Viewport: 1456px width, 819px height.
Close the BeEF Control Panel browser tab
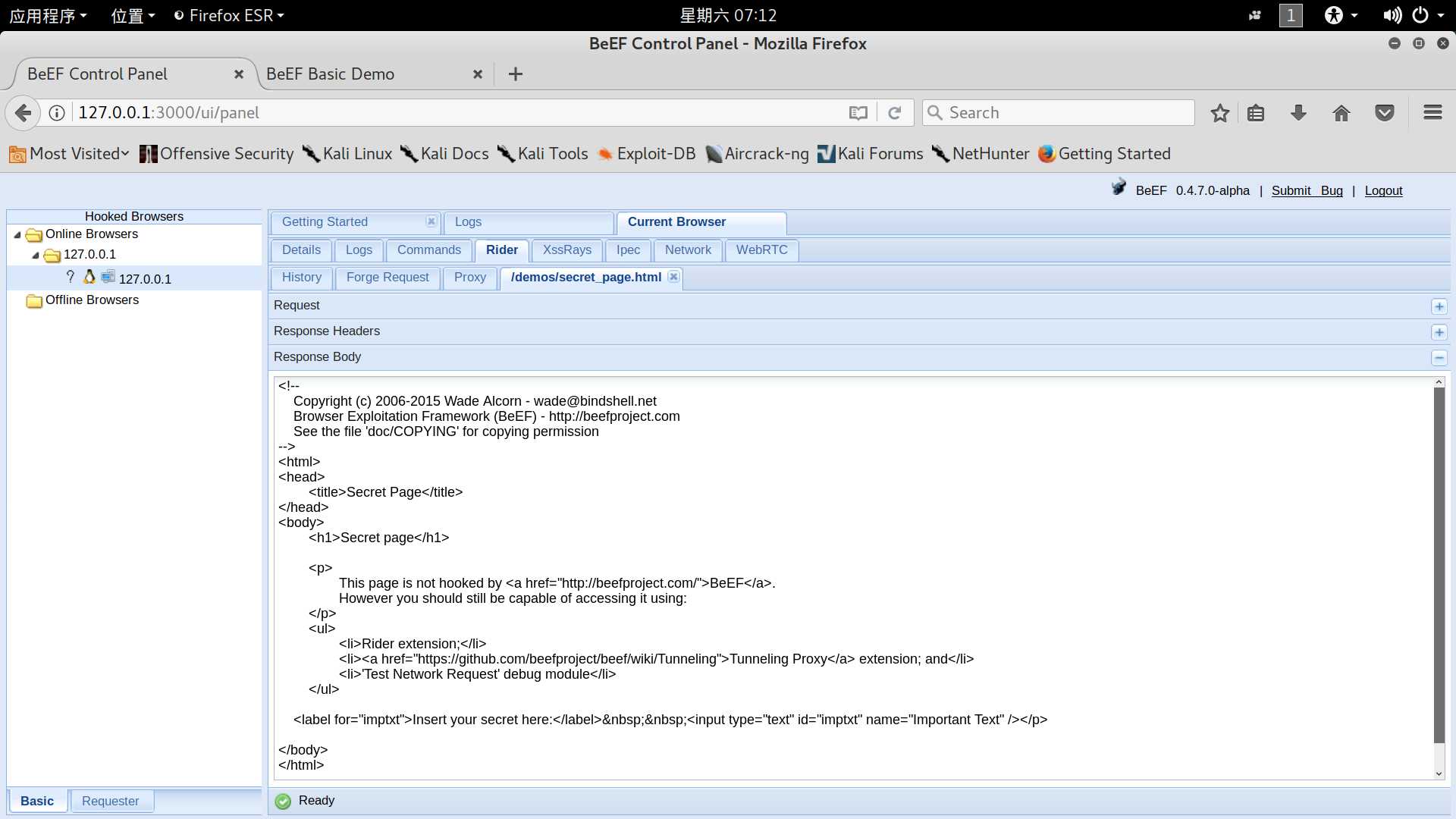coord(239,74)
